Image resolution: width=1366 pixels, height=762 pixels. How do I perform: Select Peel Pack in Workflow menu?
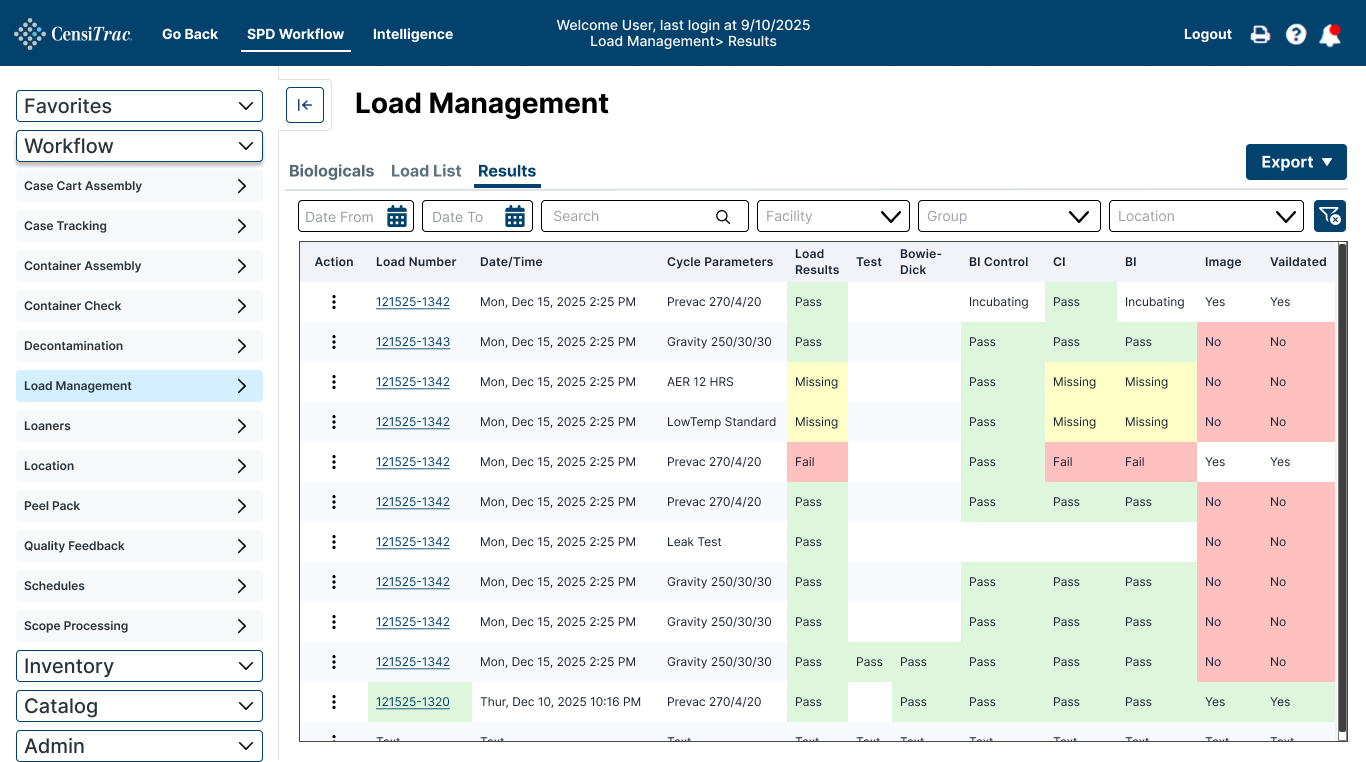[139, 506]
